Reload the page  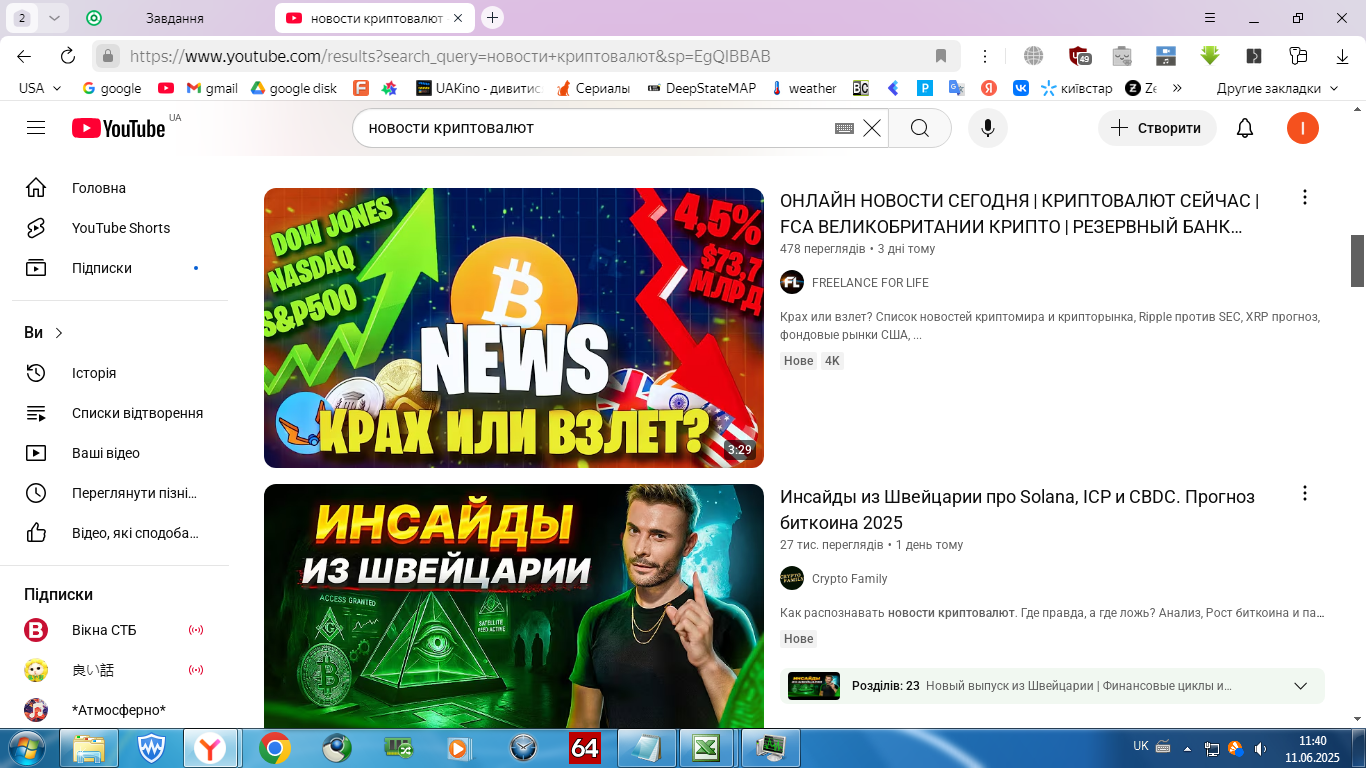[x=68, y=56]
